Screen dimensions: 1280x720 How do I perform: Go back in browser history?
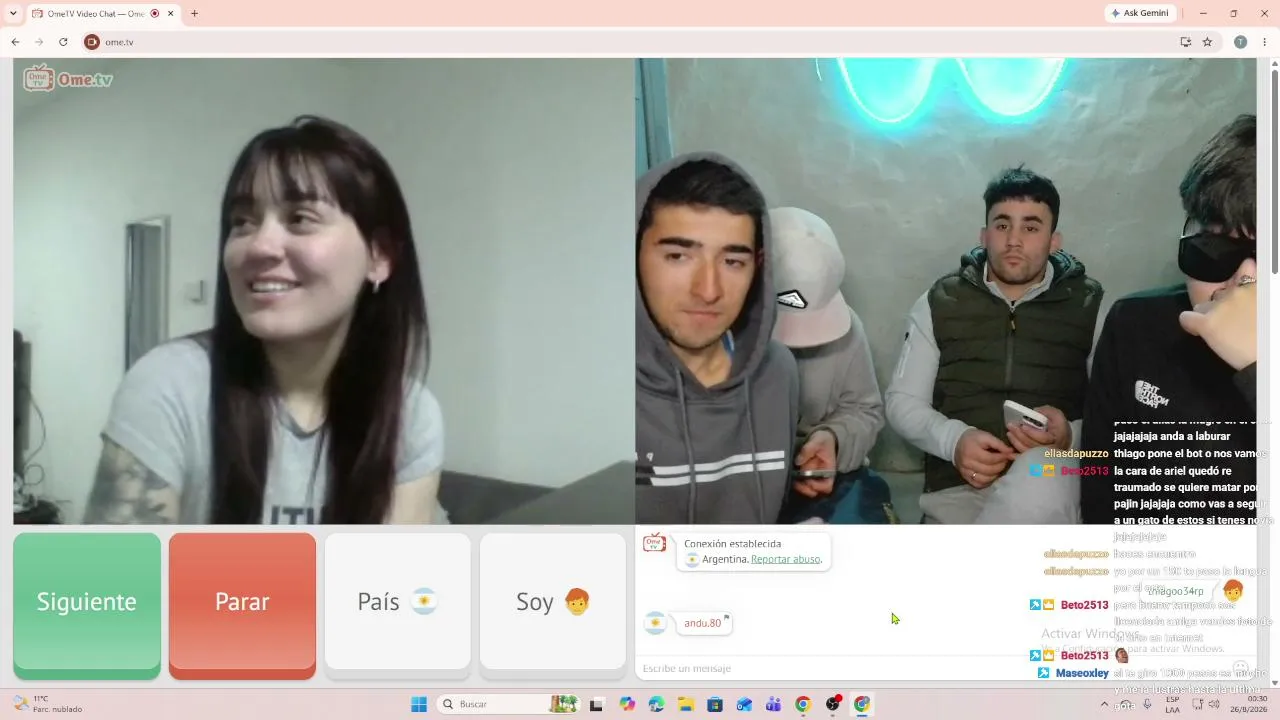[x=15, y=42]
